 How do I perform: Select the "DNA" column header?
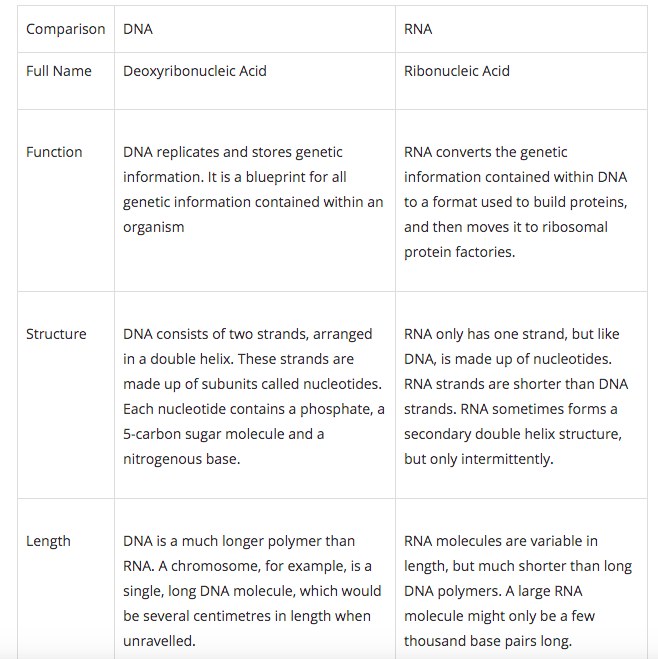138,29
